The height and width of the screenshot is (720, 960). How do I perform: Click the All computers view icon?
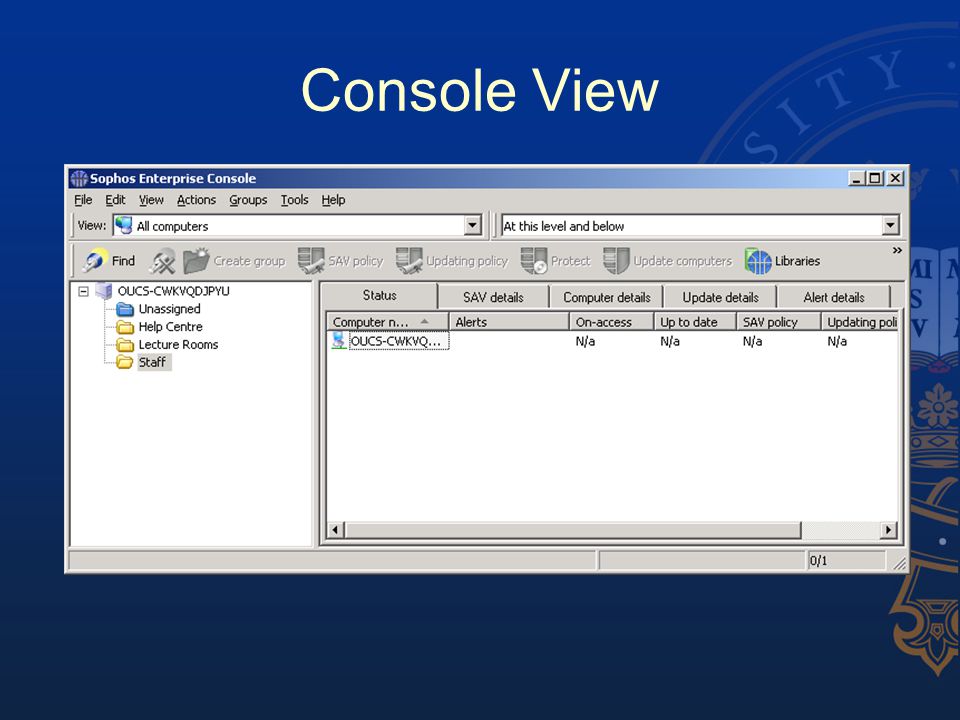pyautogui.click(x=124, y=225)
